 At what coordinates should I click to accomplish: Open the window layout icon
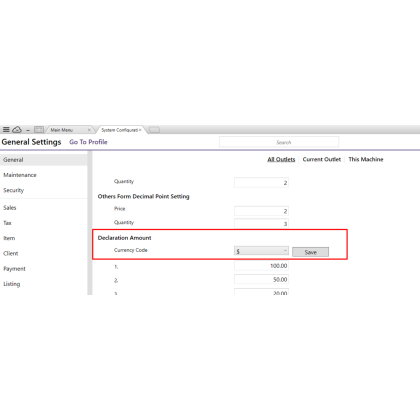click(x=39, y=129)
